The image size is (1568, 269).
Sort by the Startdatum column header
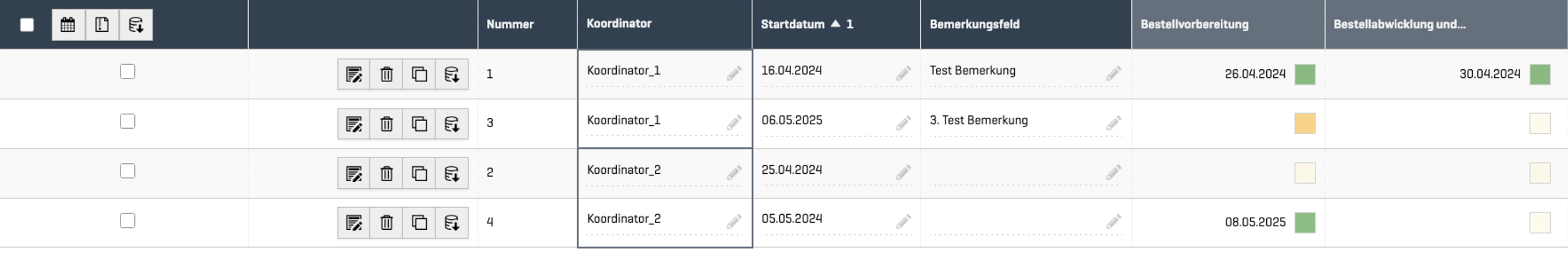pos(793,24)
